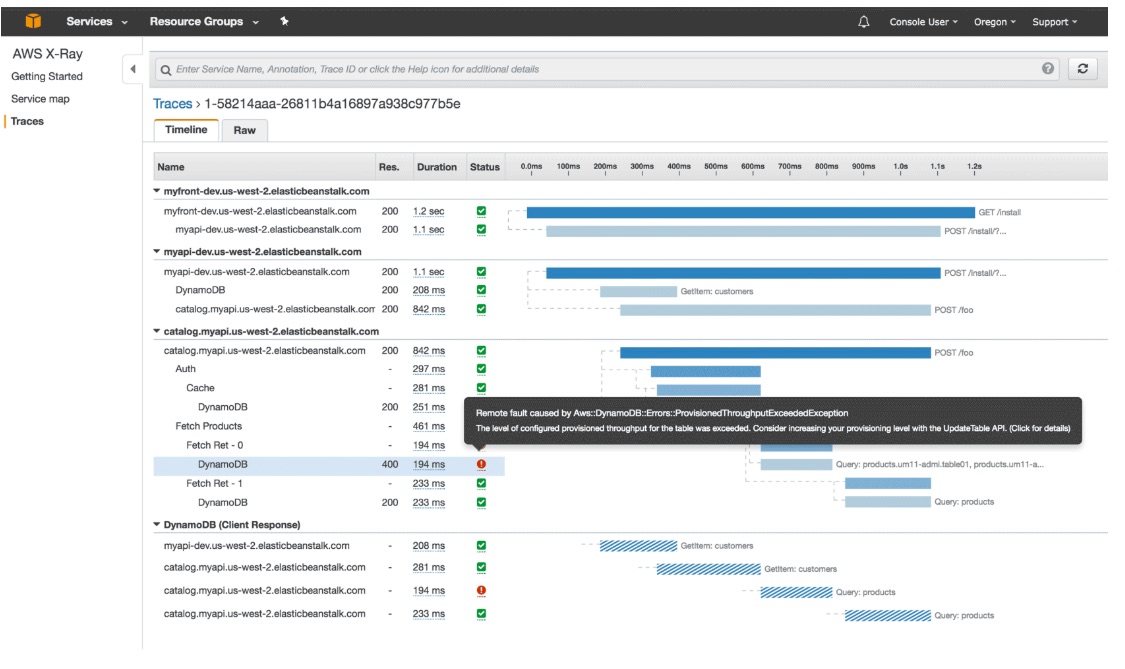Click status check on Fetch Ret - 1 row

pyautogui.click(x=481, y=484)
